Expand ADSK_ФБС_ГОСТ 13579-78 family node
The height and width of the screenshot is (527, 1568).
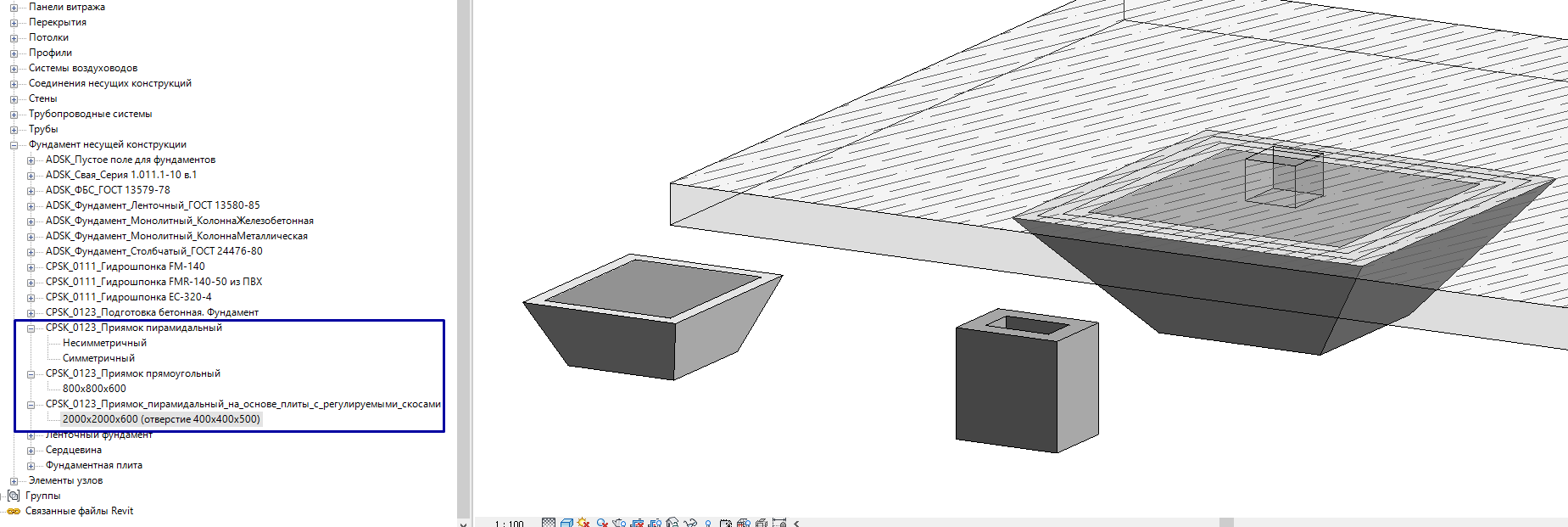pyautogui.click(x=31, y=191)
